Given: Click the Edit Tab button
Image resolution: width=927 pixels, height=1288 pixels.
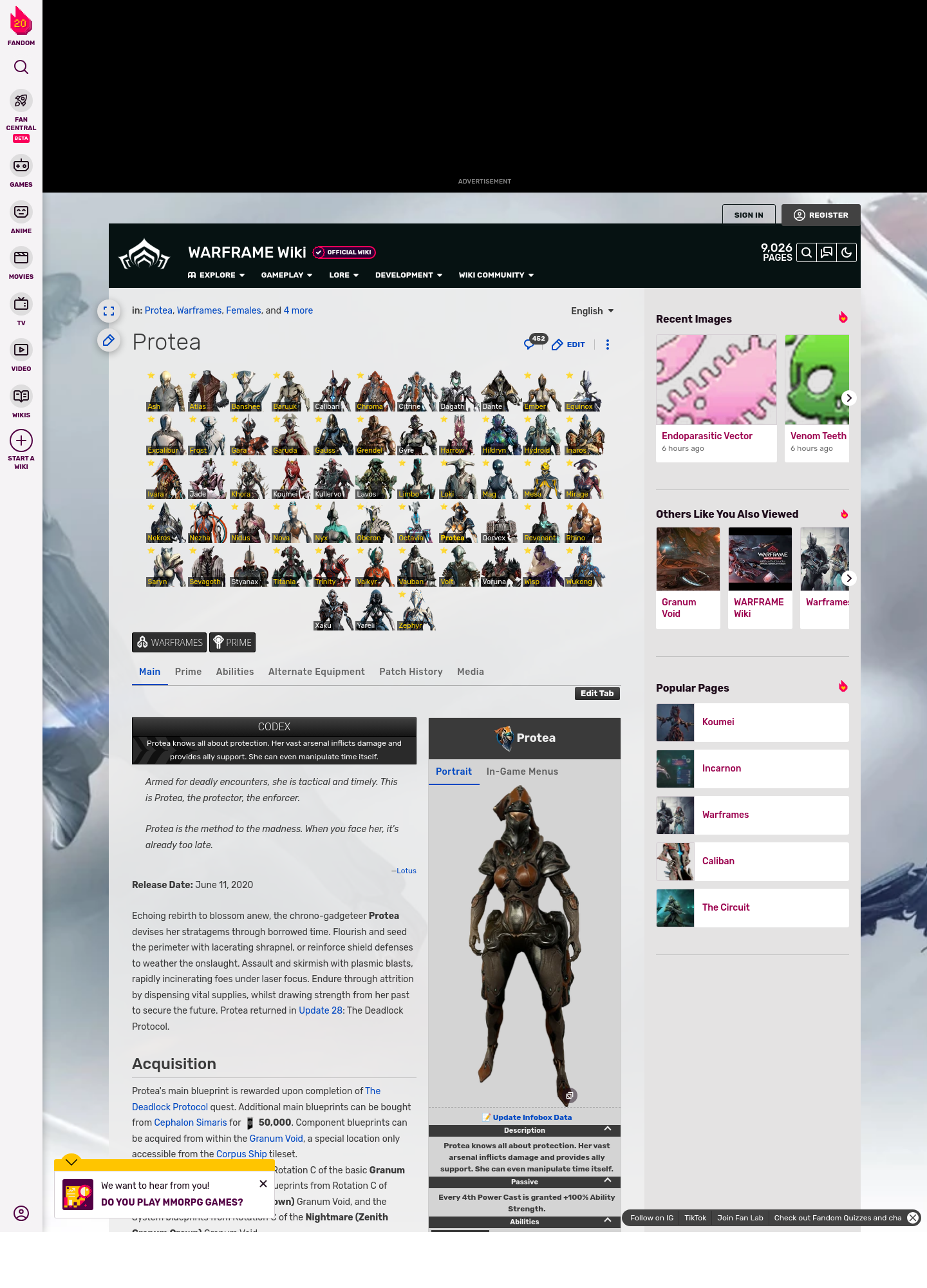Looking at the screenshot, I should point(597,694).
